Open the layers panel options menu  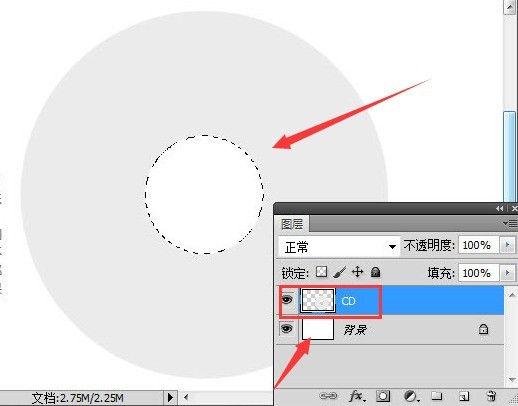510,223
